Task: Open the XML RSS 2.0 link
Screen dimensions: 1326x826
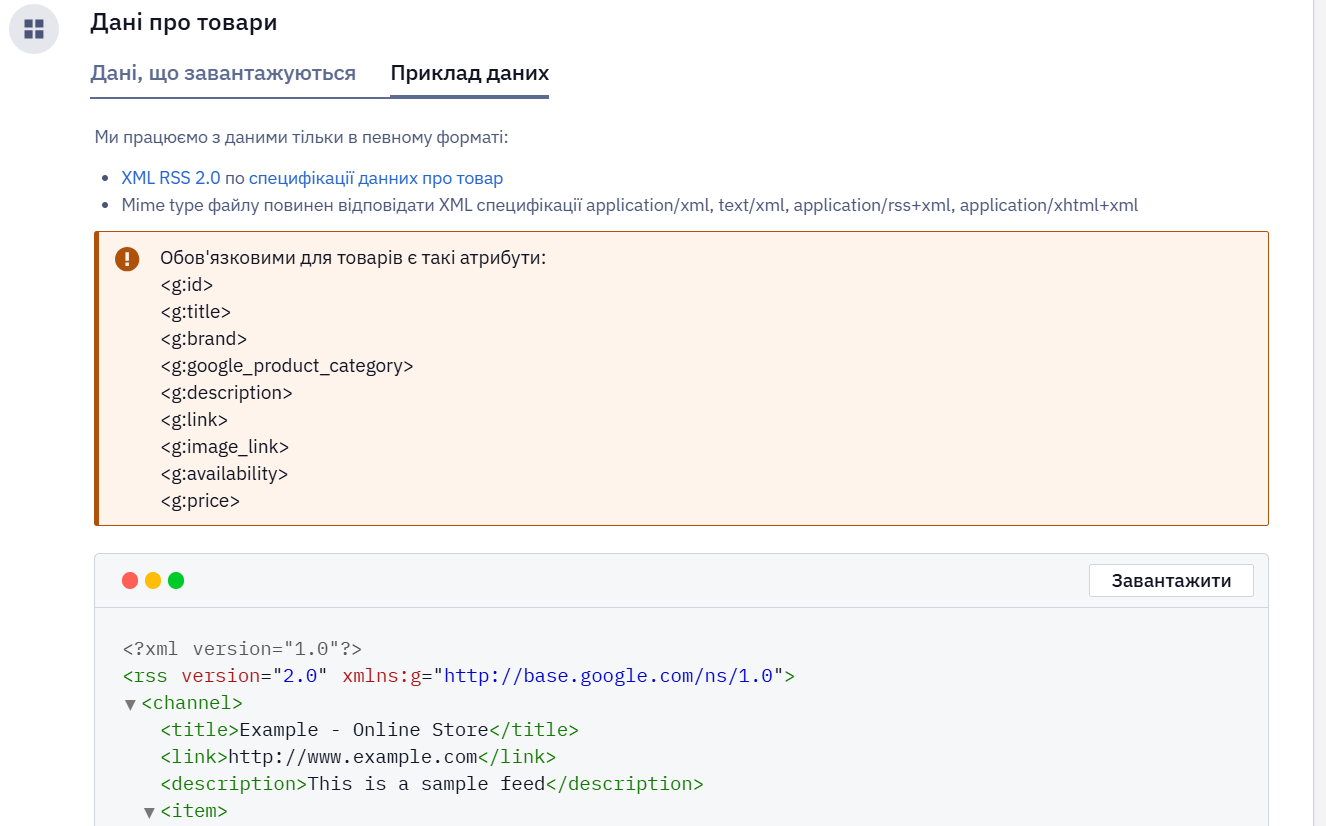Action: coord(171,178)
